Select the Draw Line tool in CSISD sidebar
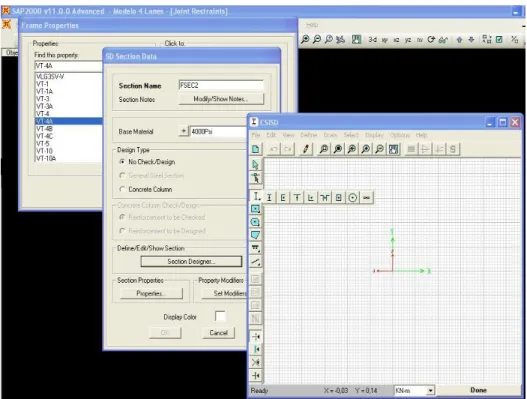The width and height of the screenshot is (527, 399). click(x=255, y=262)
